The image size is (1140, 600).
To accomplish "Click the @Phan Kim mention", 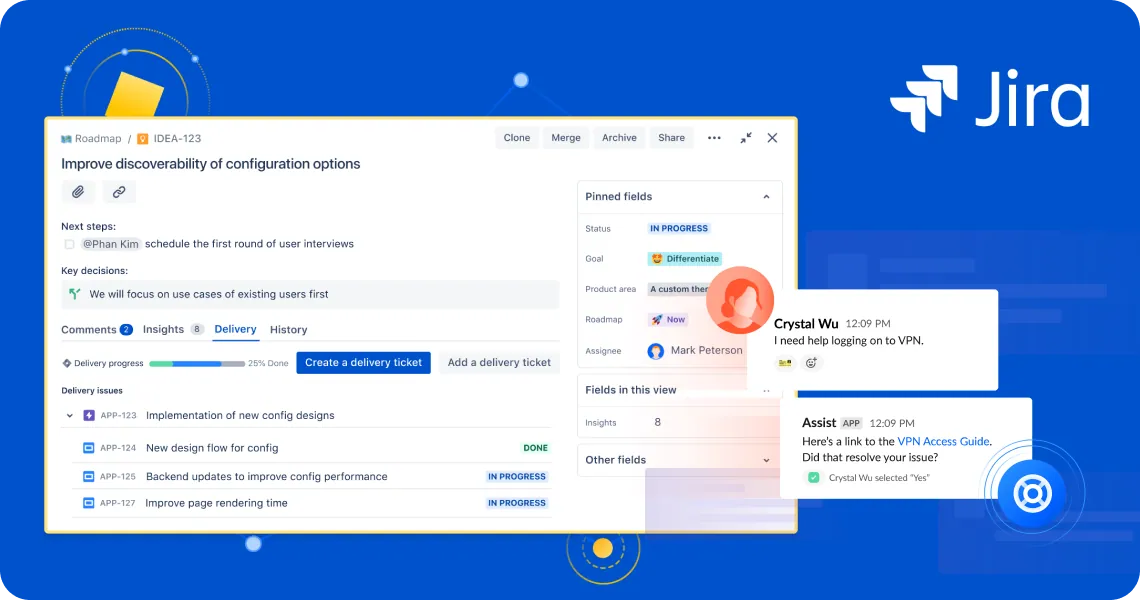I will pos(111,244).
